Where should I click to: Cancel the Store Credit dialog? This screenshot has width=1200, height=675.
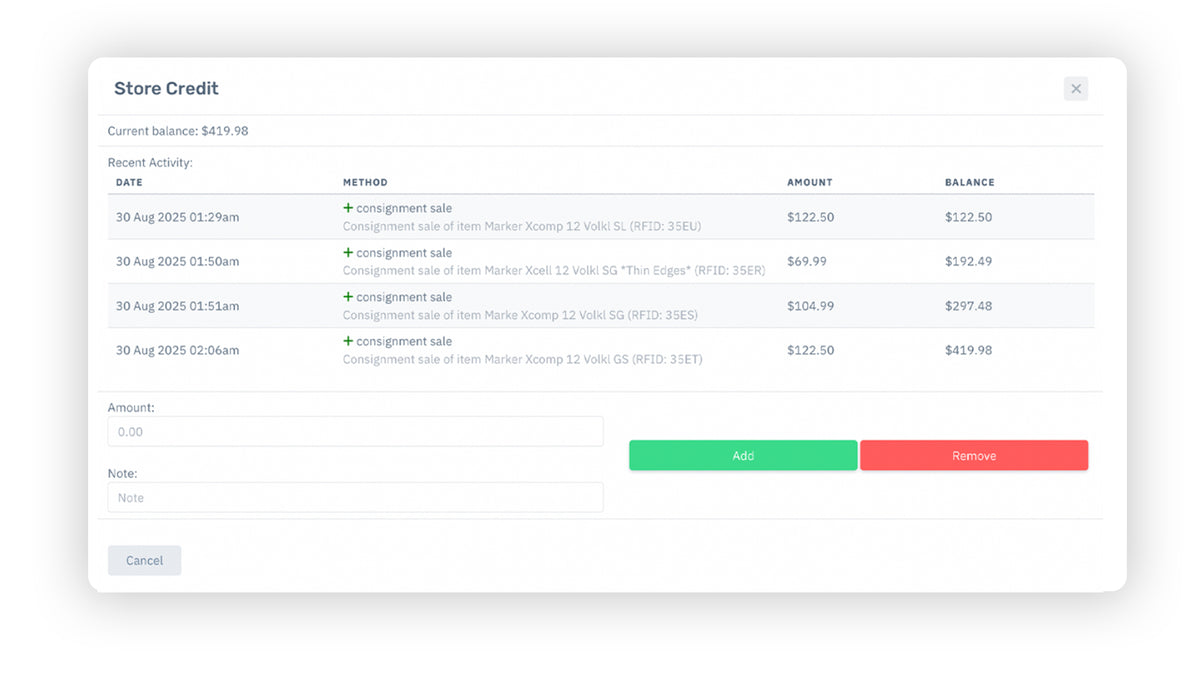pyautogui.click(x=144, y=560)
